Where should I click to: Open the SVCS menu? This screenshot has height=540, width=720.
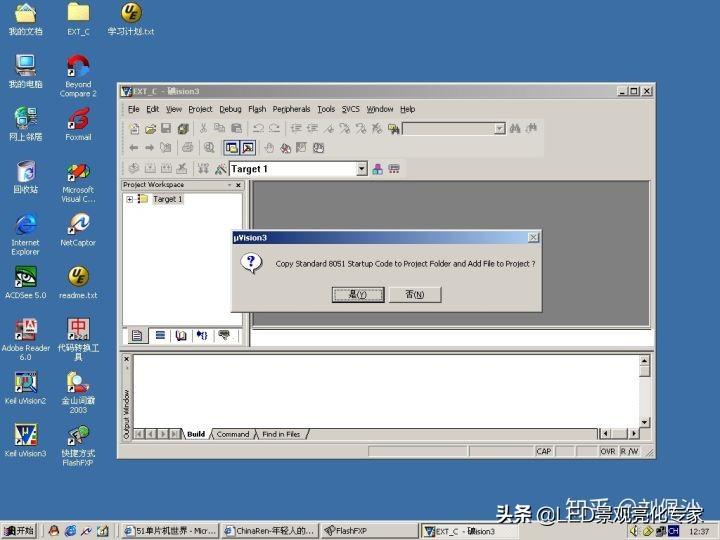350,109
